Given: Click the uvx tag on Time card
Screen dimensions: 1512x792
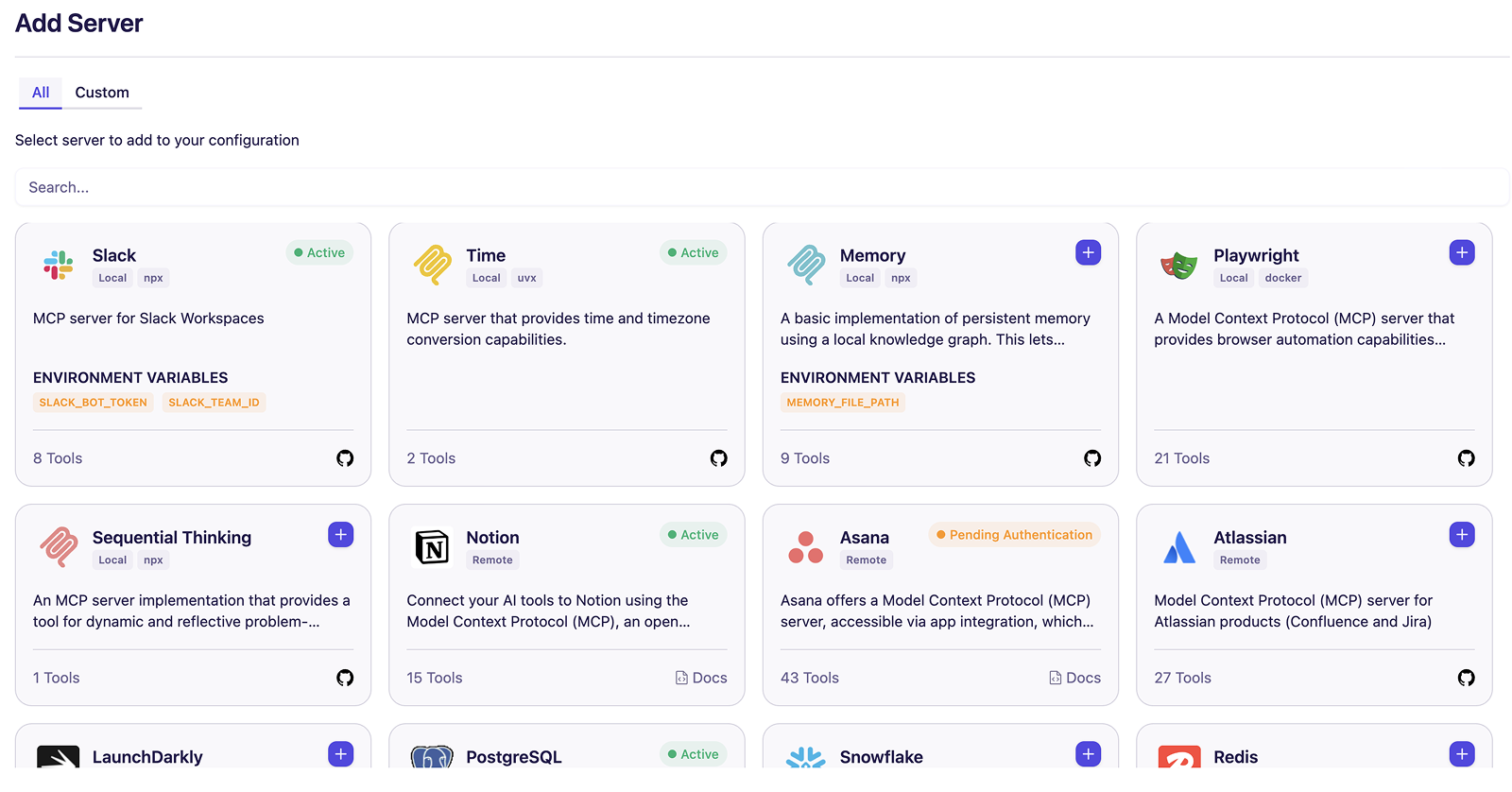Looking at the screenshot, I should coord(527,278).
